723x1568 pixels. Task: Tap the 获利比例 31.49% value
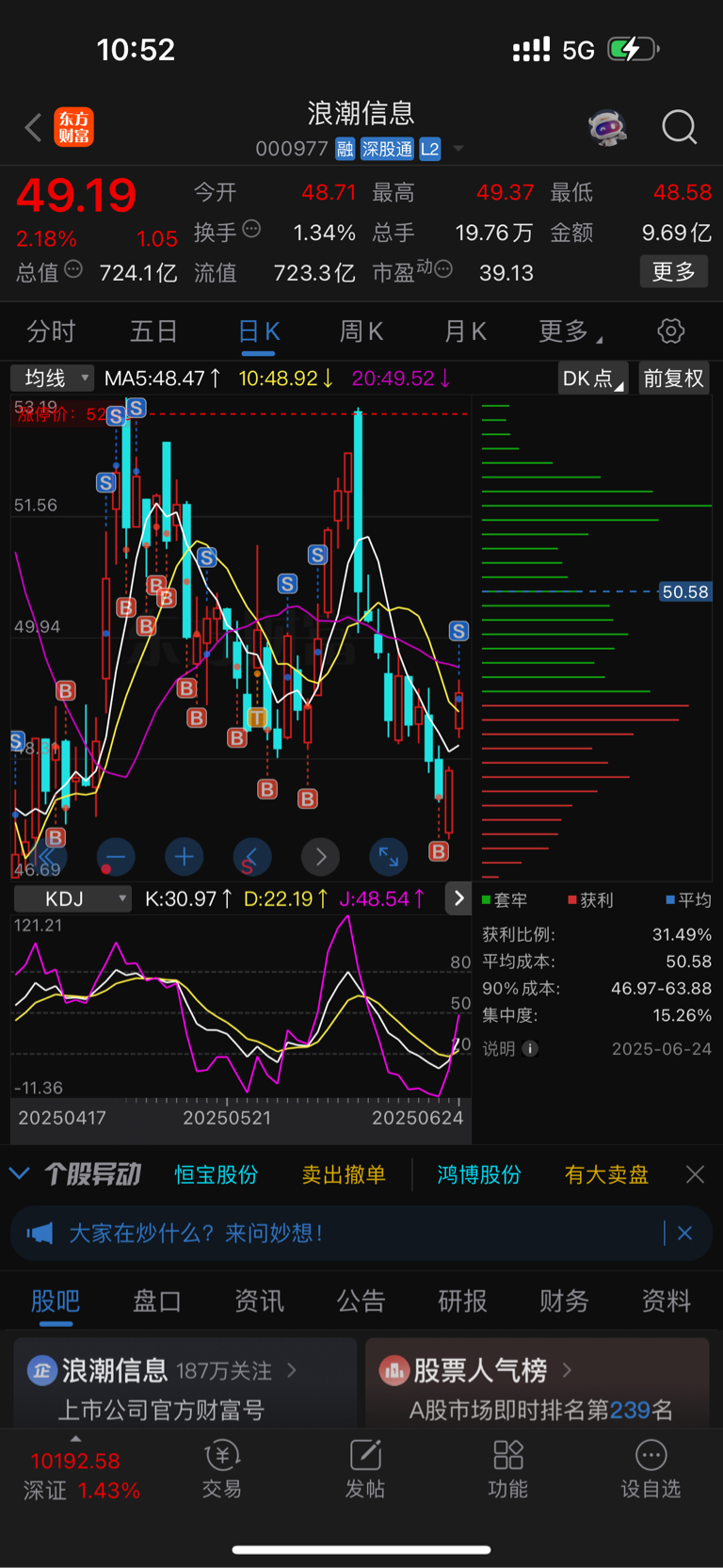[x=682, y=934]
